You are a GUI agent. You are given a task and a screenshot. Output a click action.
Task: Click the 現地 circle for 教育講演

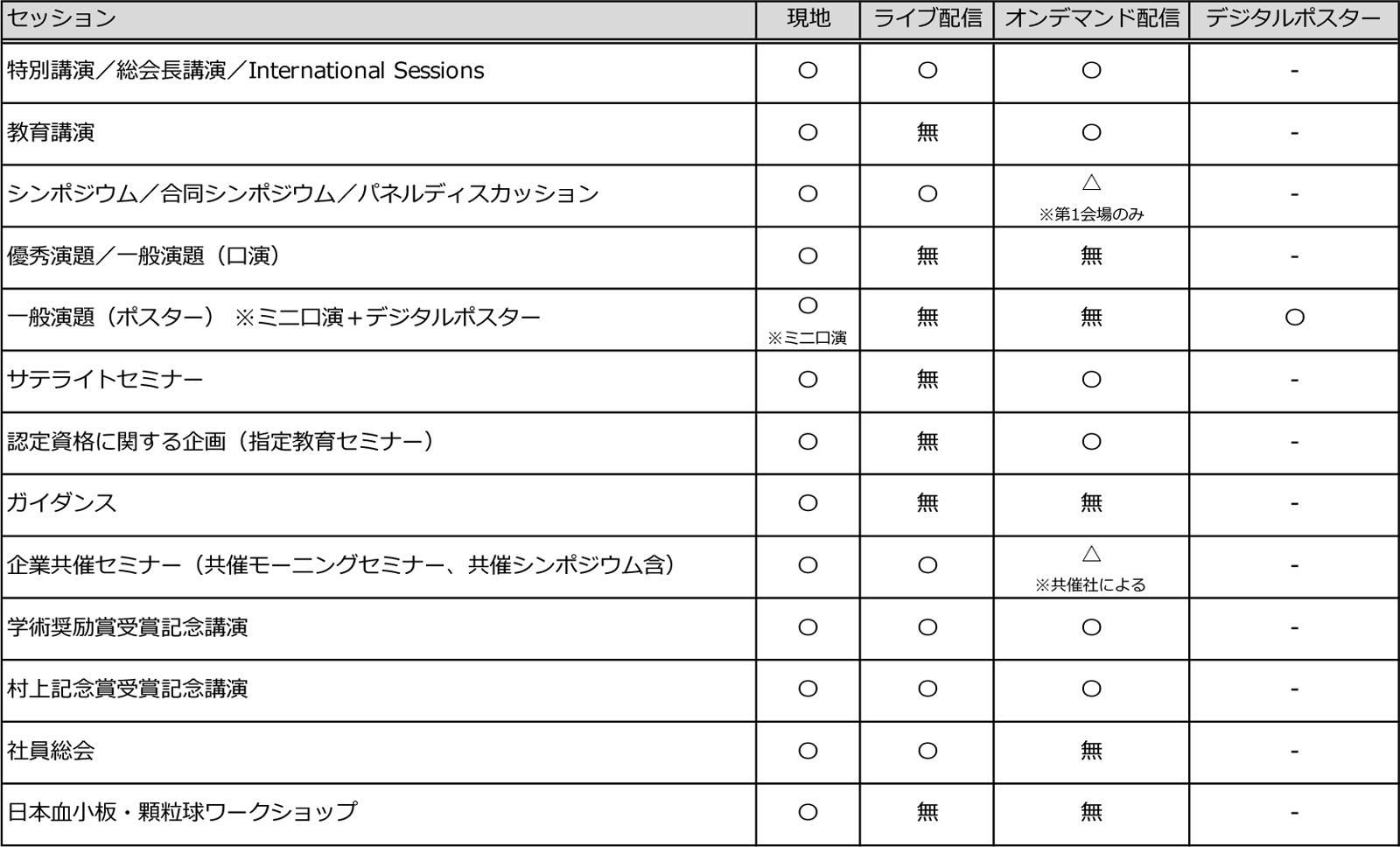tap(808, 133)
